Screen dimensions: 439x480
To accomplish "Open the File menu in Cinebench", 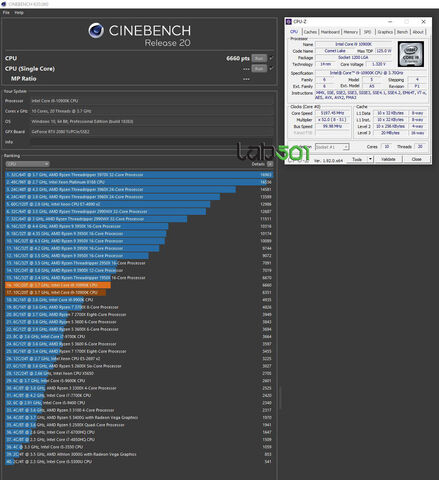I will point(6,13).
